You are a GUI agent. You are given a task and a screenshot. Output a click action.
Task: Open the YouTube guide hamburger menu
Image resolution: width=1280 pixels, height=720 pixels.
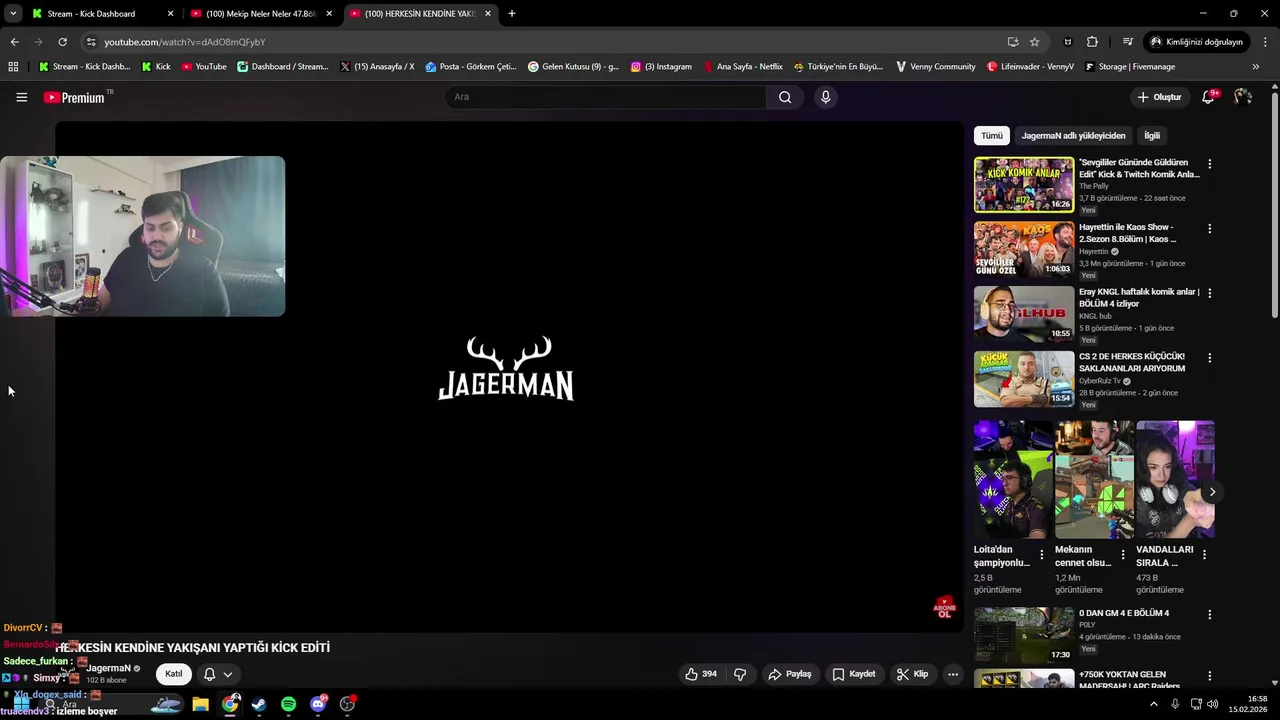[x=21, y=97]
